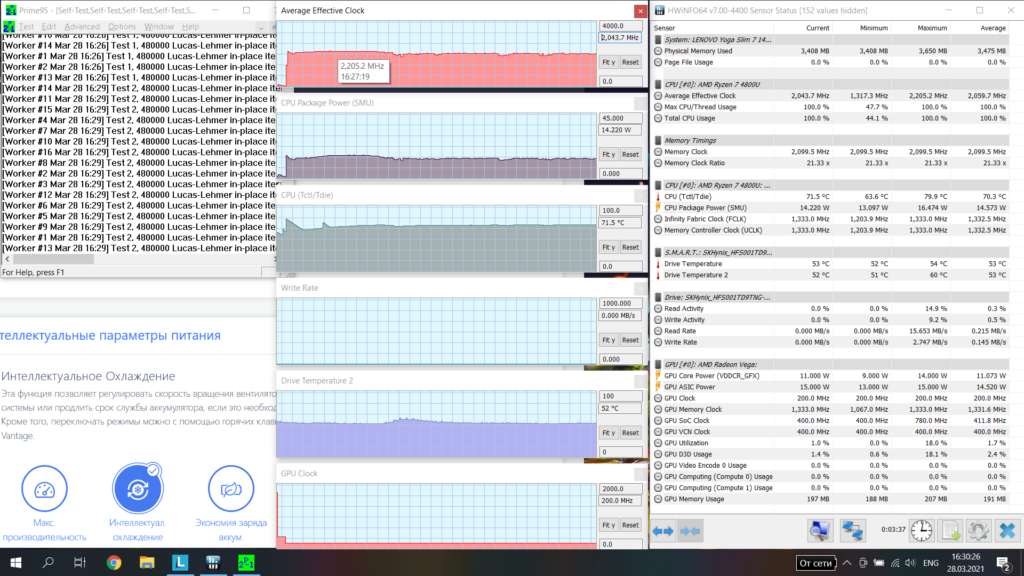Select the Physical Memory Used sensor row
Viewport: 1024px width, 576px height.
(x=831, y=51)
